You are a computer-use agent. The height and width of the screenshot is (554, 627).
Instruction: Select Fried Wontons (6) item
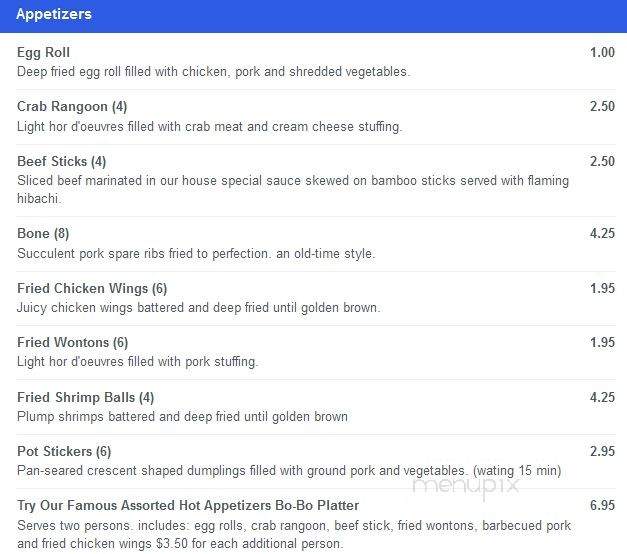72,343
